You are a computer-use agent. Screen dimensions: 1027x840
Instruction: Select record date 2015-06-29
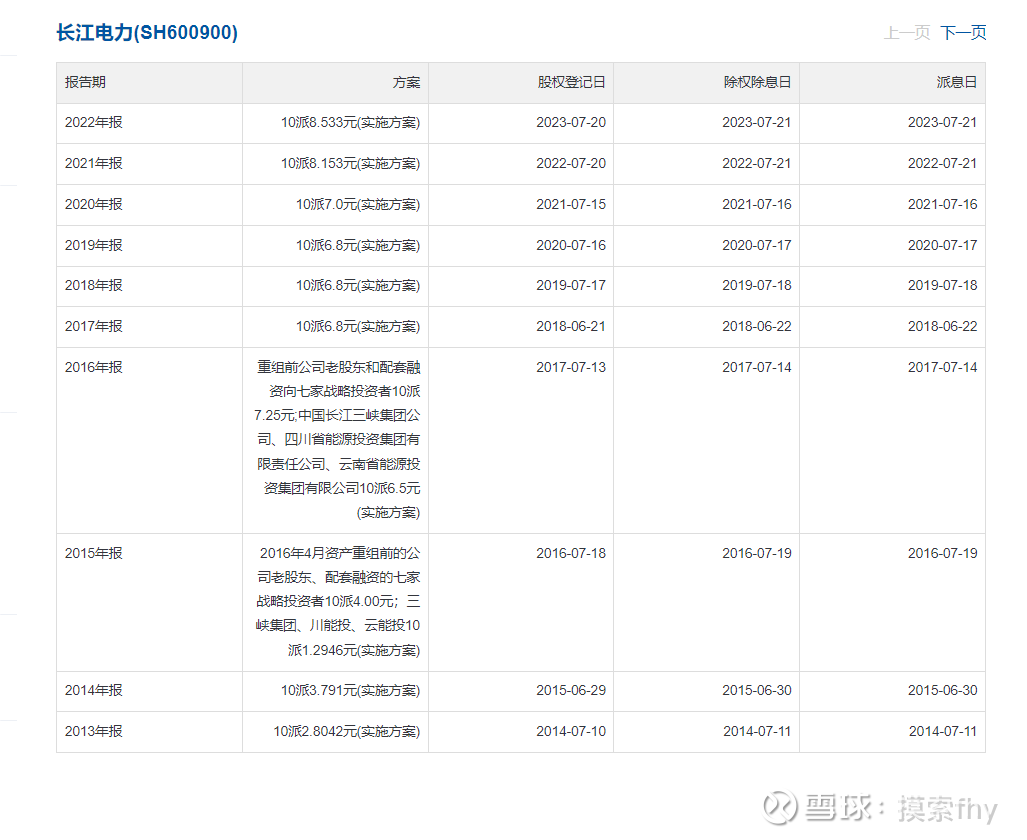(x=571, y=691)
